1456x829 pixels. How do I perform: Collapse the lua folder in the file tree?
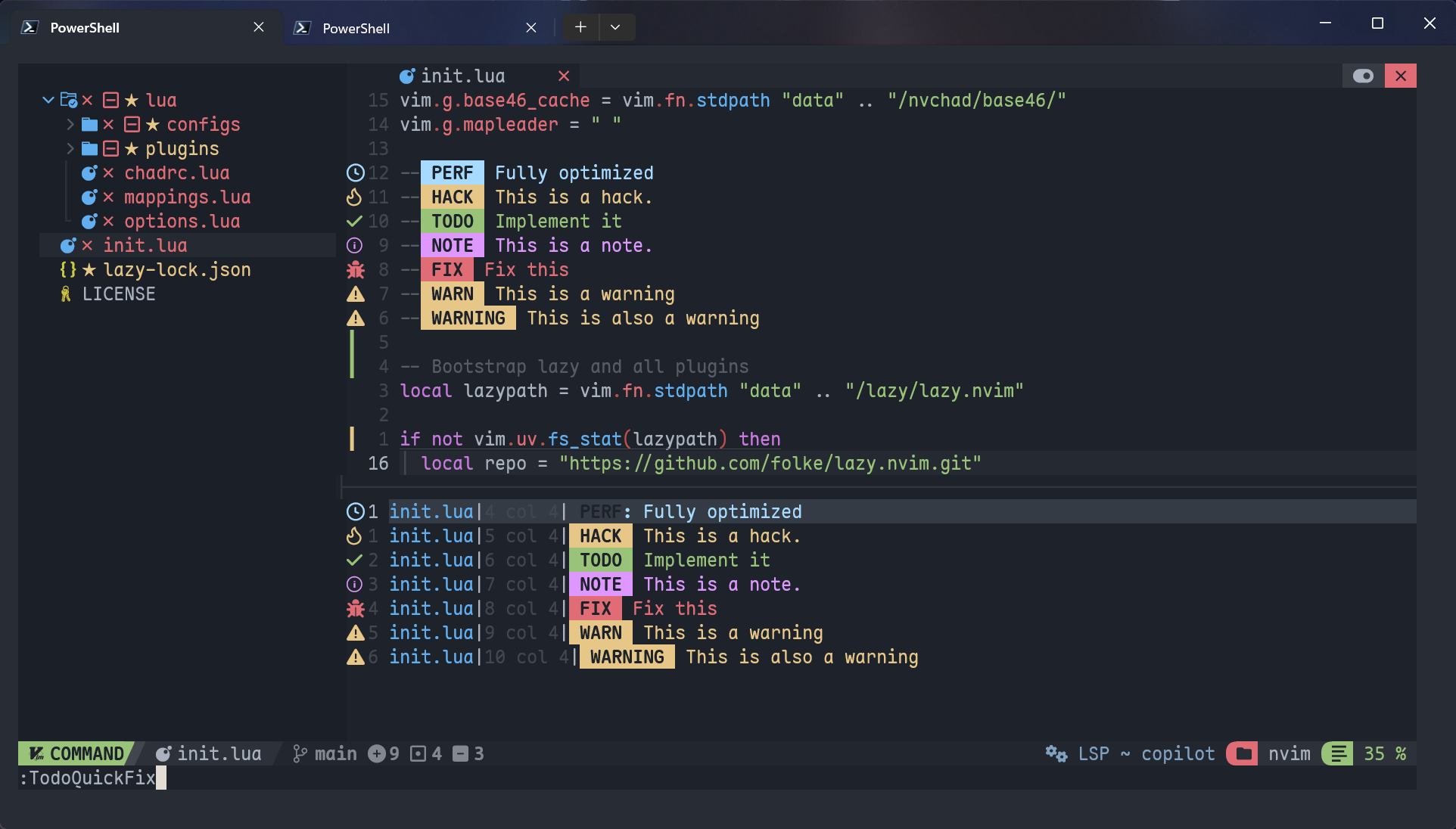coord(48,100)
